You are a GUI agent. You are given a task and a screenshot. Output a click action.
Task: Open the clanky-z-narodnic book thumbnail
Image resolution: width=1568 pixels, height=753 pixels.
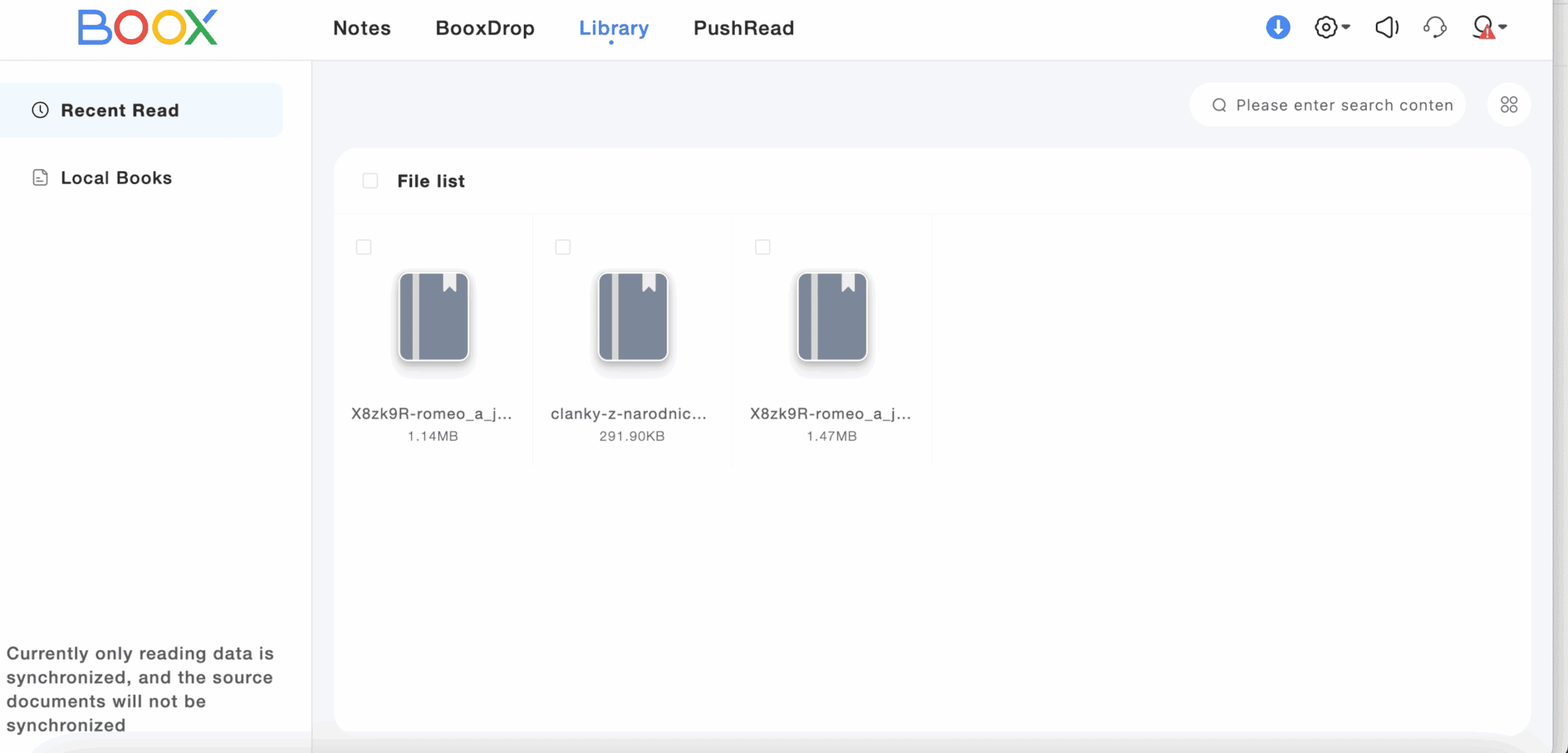633,317
